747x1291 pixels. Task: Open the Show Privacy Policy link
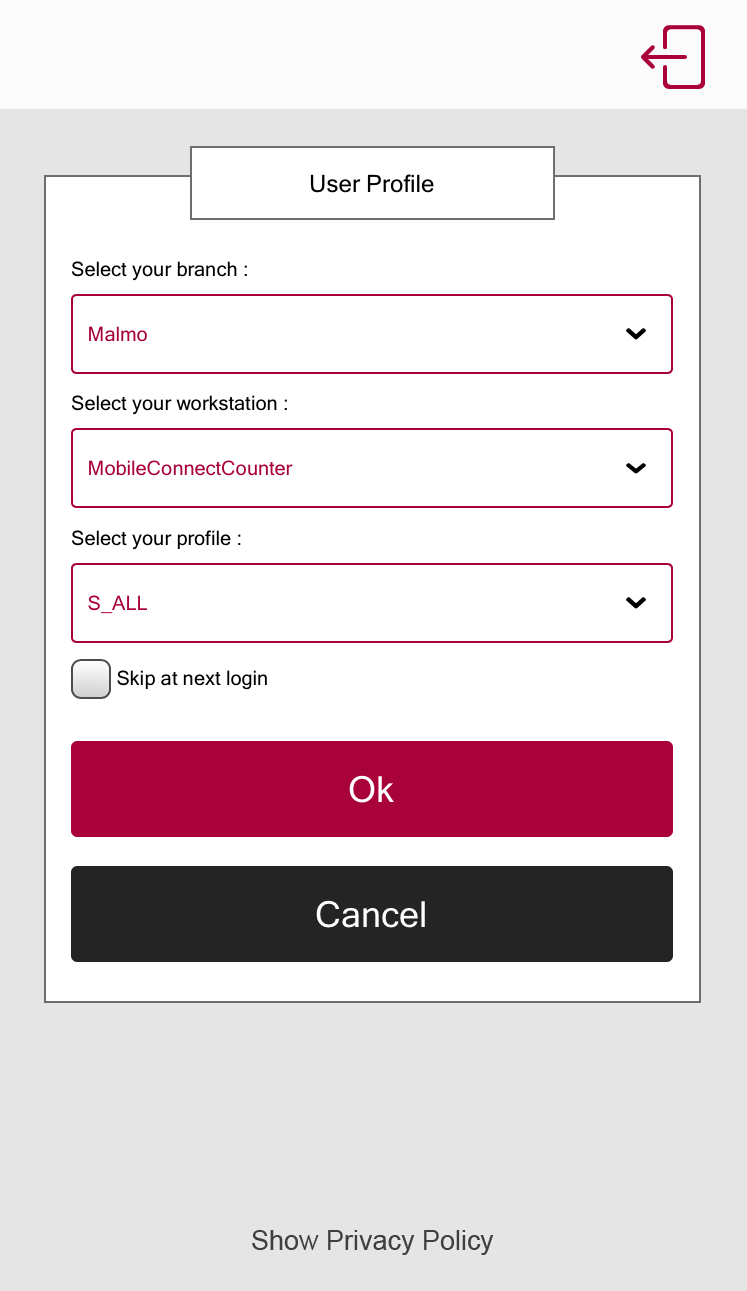372,1241
